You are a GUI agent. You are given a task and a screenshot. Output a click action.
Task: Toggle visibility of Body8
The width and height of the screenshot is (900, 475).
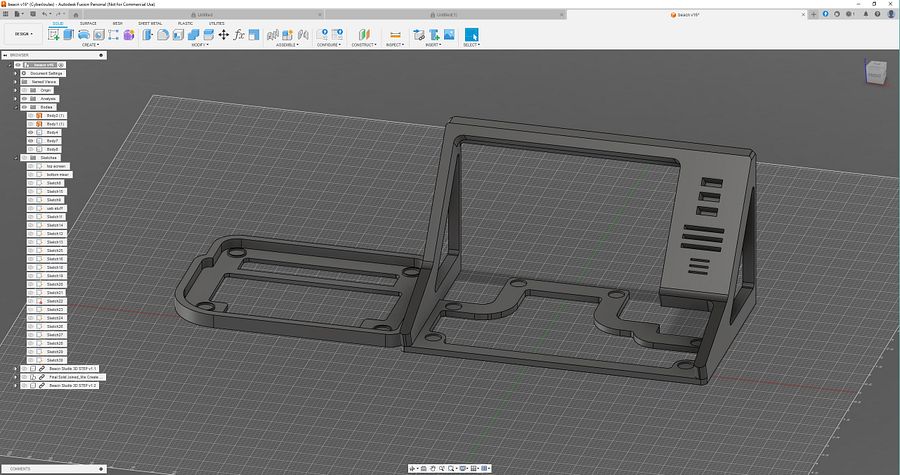coord(31,149)
